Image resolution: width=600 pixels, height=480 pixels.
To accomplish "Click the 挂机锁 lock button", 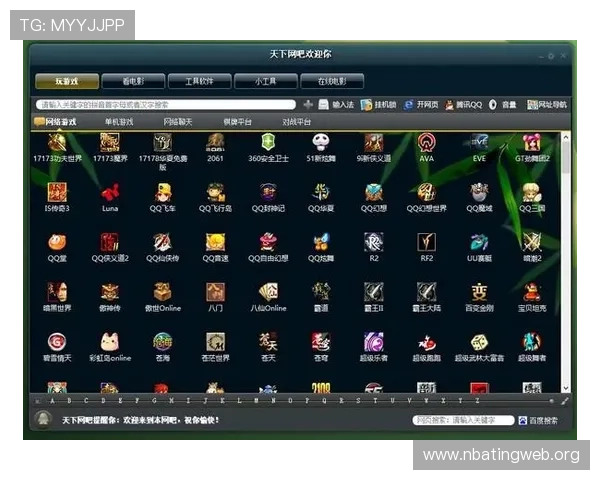I will point(378,104).
